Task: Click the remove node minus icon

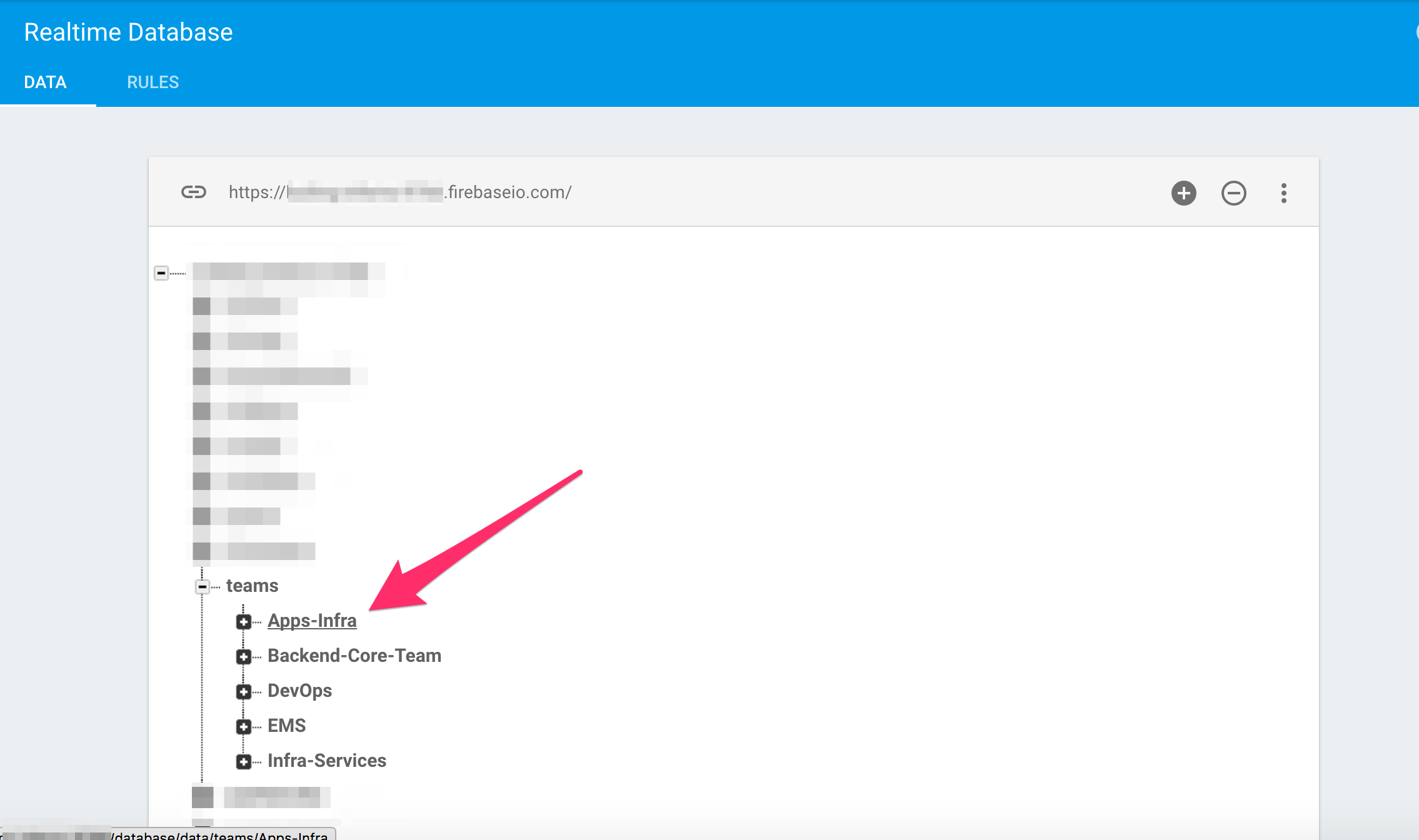Action: coord(1233,193)
